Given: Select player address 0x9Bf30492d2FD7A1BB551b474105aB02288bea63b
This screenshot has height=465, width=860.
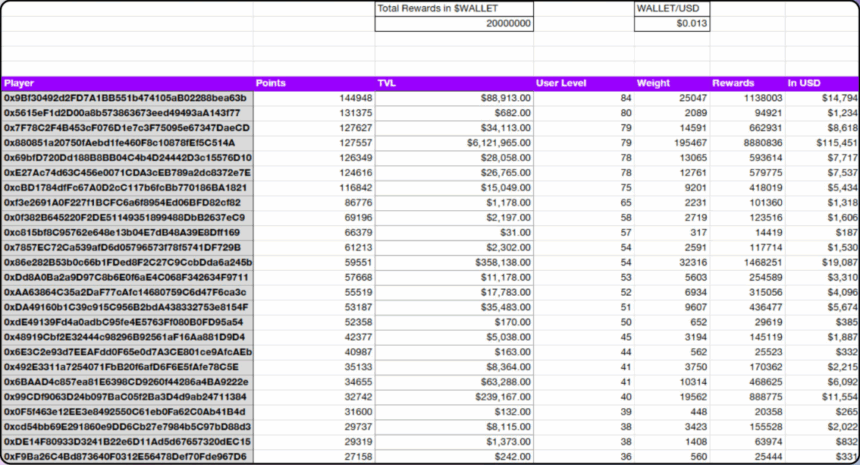Looking at the screenshot, I should pyautogui.click(x=127, y=98).
